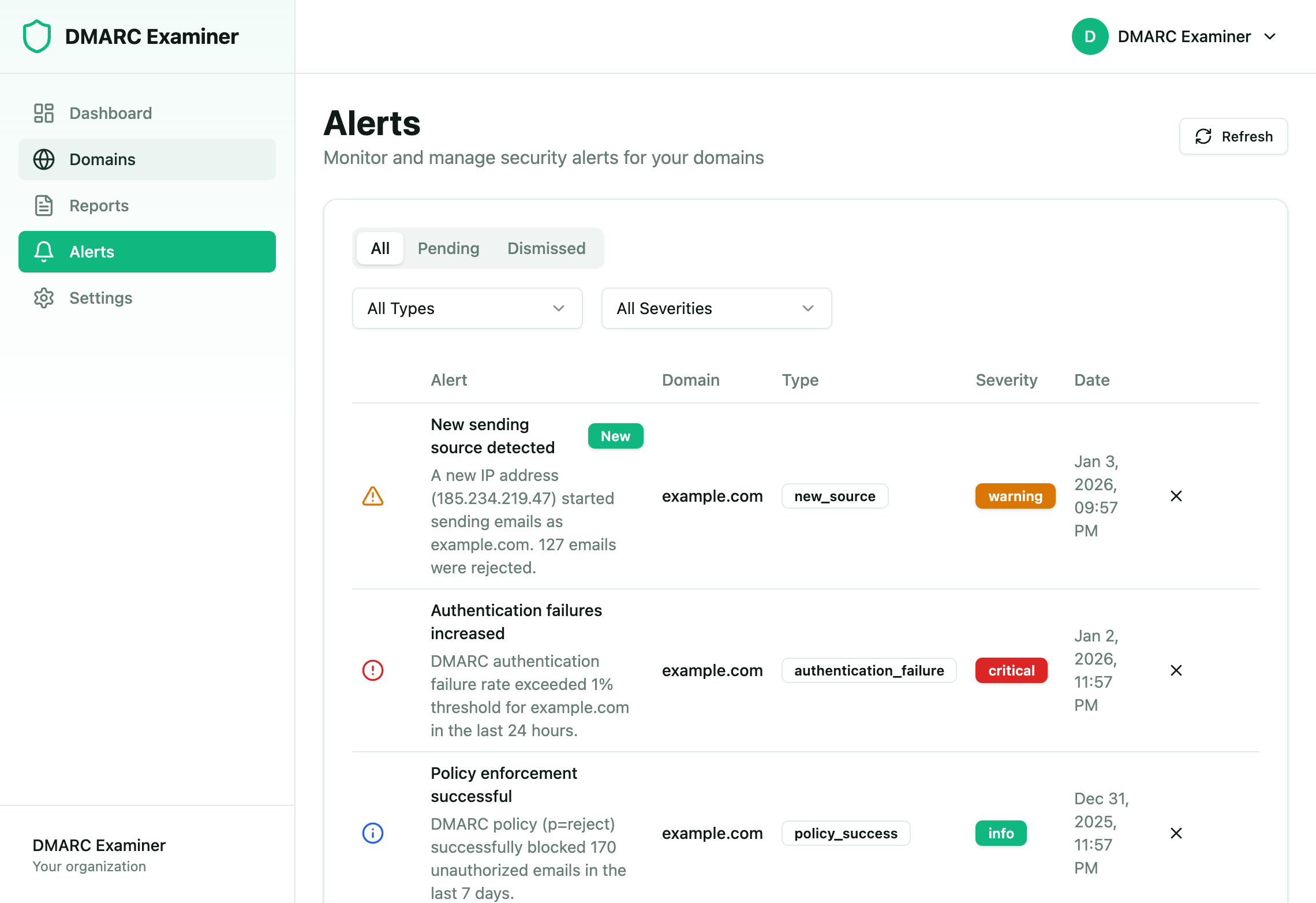Open Settings via the gear icon

(43, 298)
